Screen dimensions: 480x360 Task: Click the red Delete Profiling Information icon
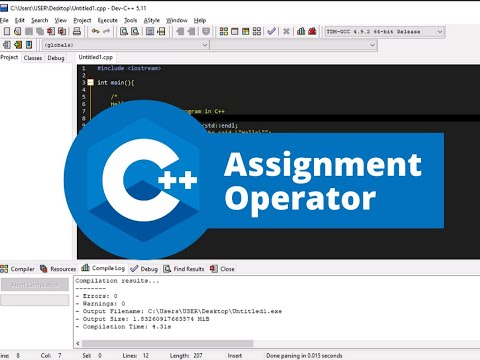tap(312, 31)
